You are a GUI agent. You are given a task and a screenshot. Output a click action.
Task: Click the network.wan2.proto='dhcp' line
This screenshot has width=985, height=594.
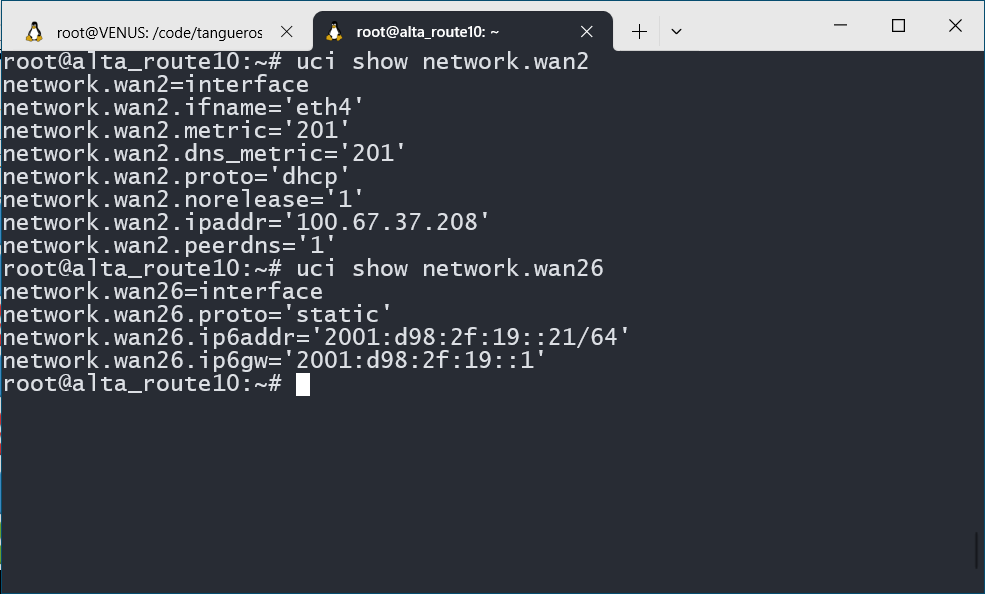click(176, 176)
